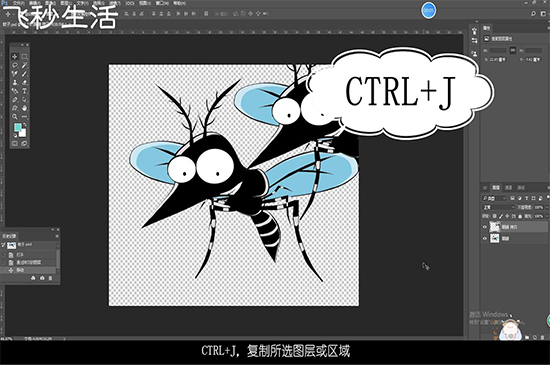This screenshot has width=550, height=365.
Task: Switch to the 通道 tab
Action: point(508,188)
